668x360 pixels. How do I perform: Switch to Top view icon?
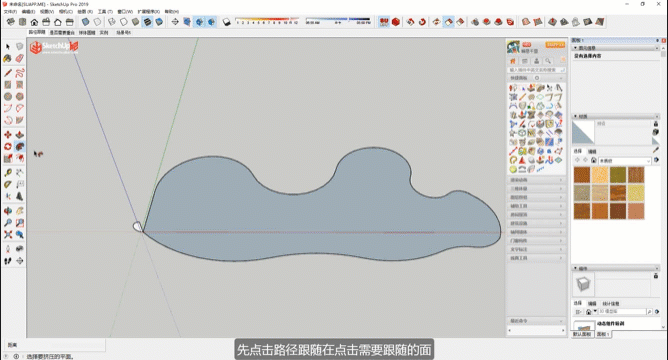click(23, 22)
